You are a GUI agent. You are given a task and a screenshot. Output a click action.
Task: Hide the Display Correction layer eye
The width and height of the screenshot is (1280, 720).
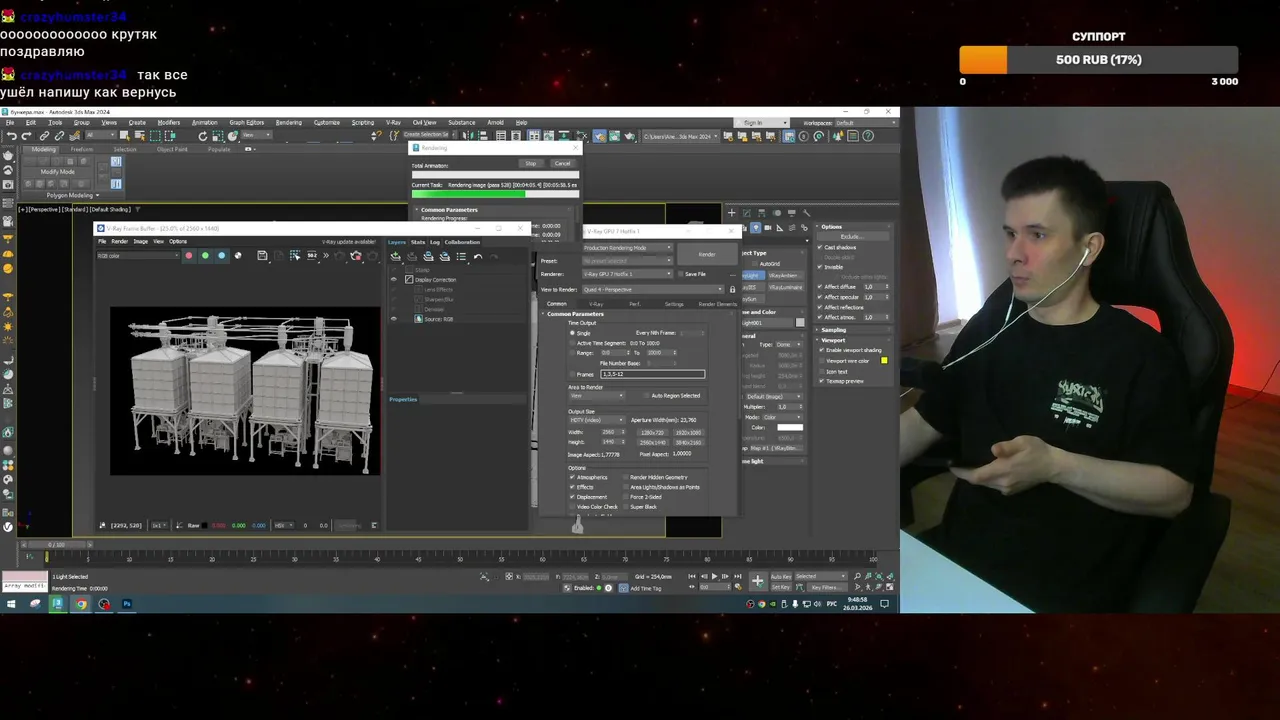tap(393, 280)
